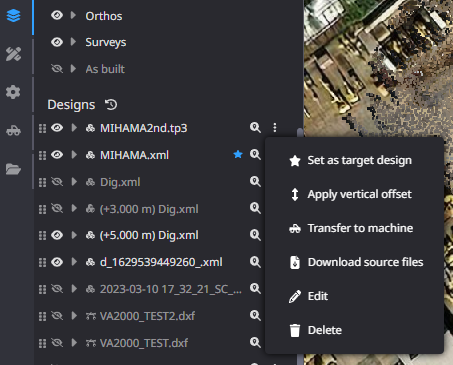Hide the Surveys layer group
This screenshot has height=365, width=453.
tap(57, 42)
